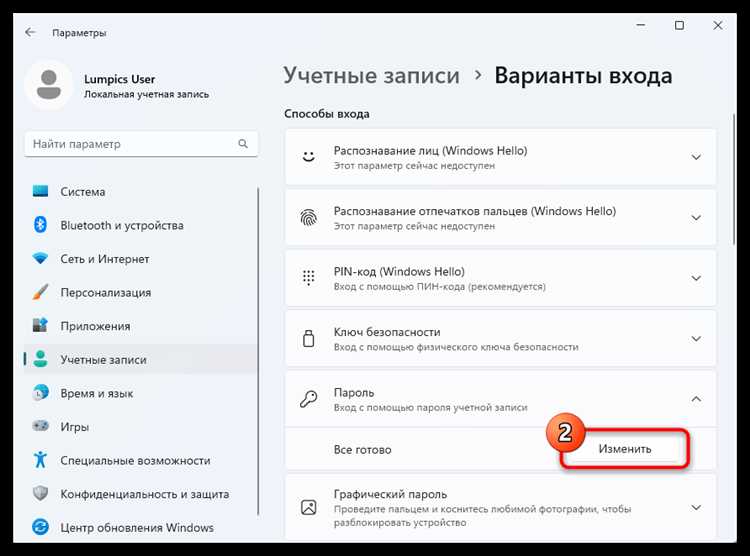The image size is (750, 556).
Task: Click the "Все готово" status text
Action: click(362, 450)
